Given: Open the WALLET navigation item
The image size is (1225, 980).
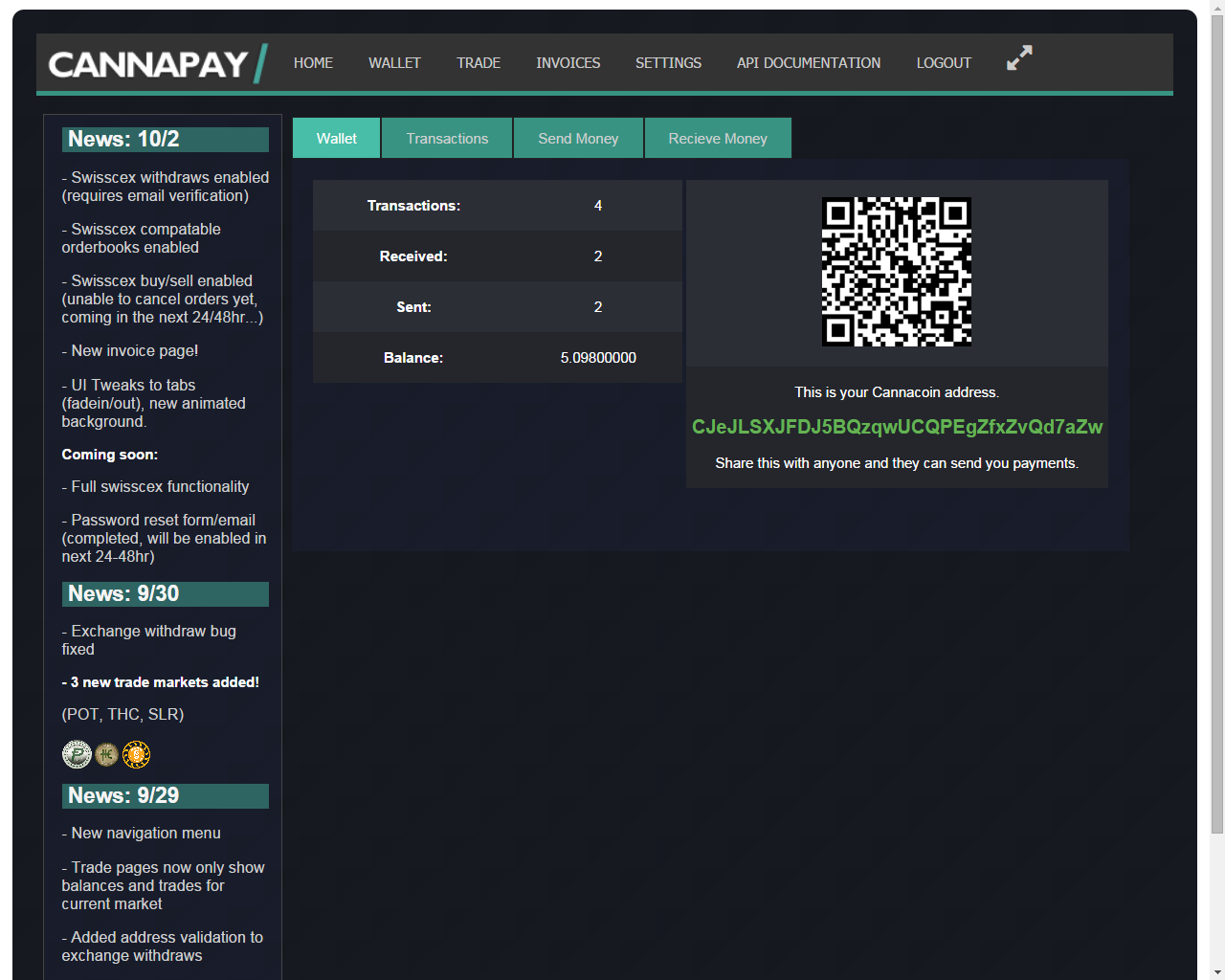Looking at the screenshot, I should click(394, 63).
